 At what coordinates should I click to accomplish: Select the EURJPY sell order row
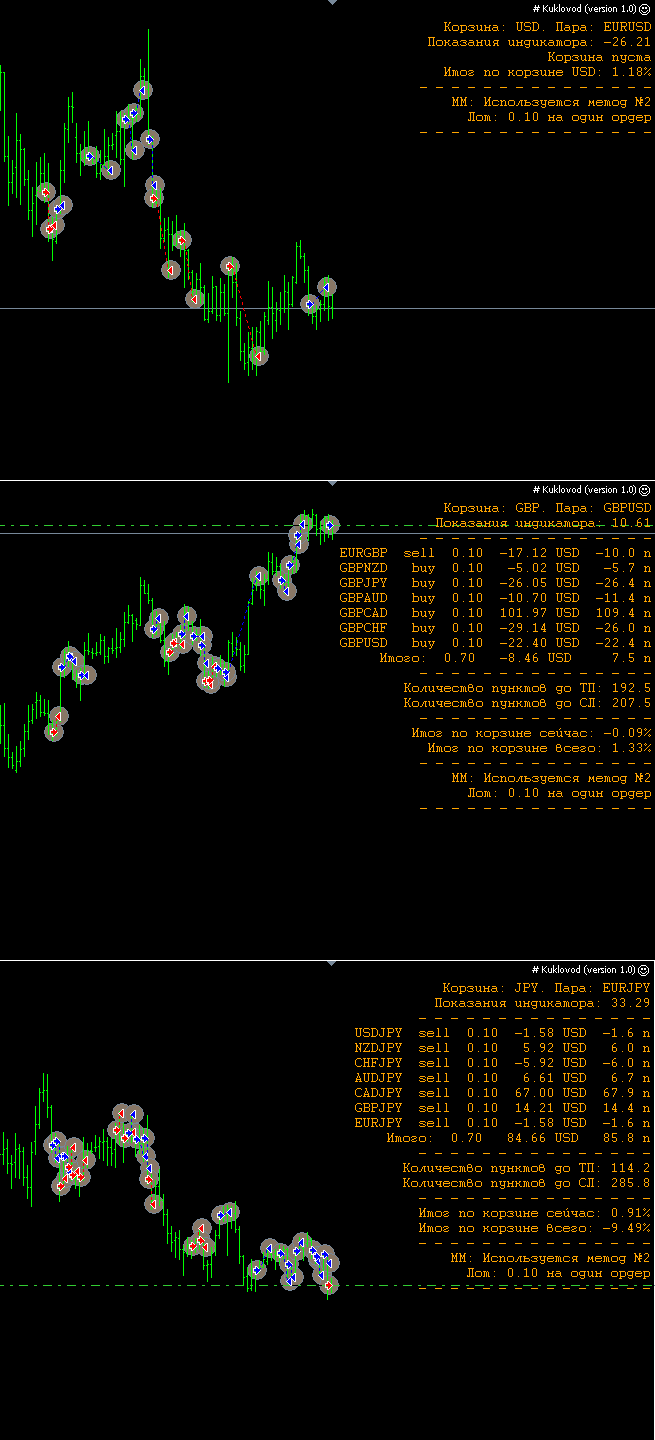[503, 1123]
